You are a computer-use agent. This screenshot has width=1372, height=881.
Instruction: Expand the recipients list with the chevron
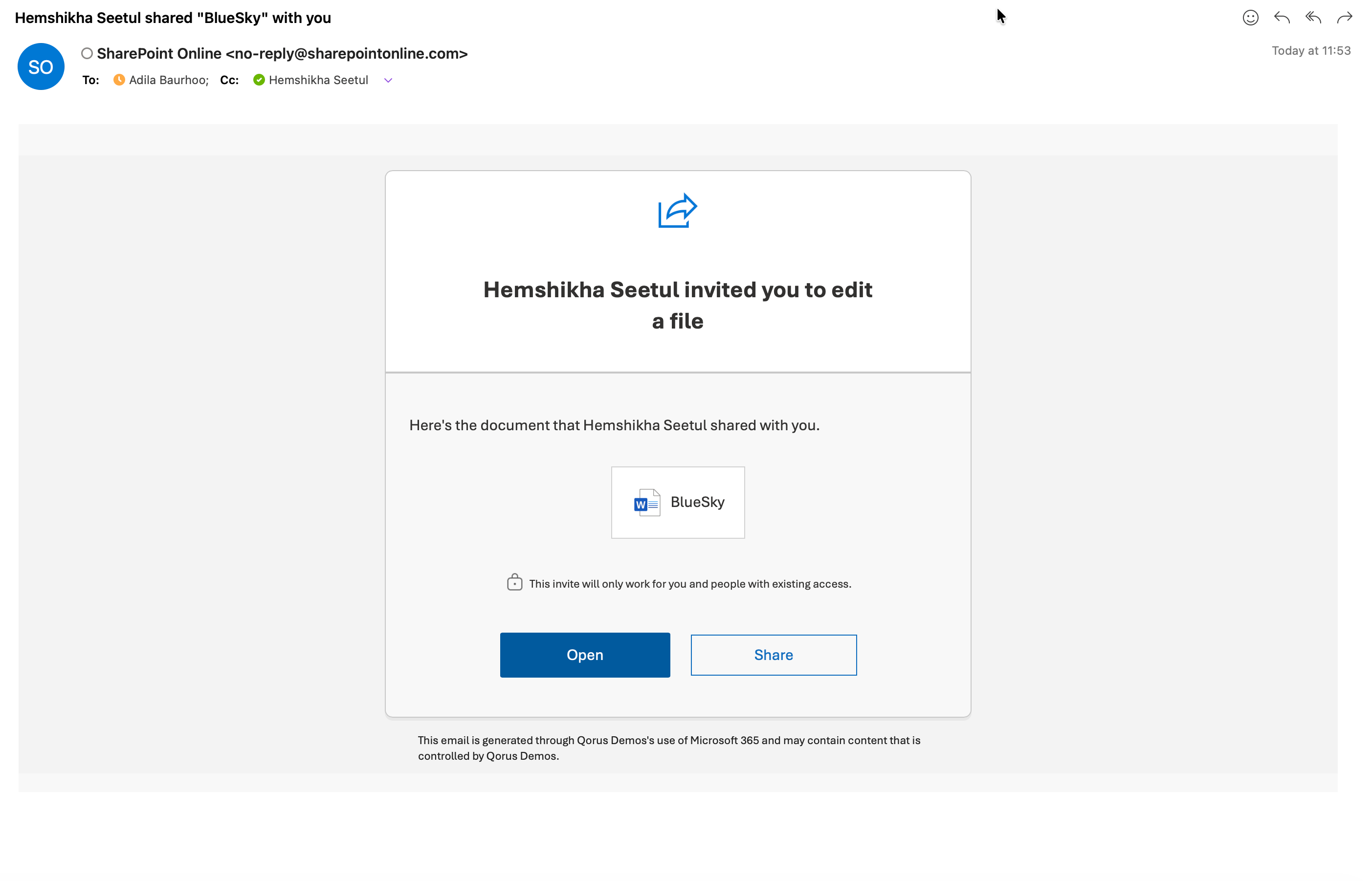388,81
